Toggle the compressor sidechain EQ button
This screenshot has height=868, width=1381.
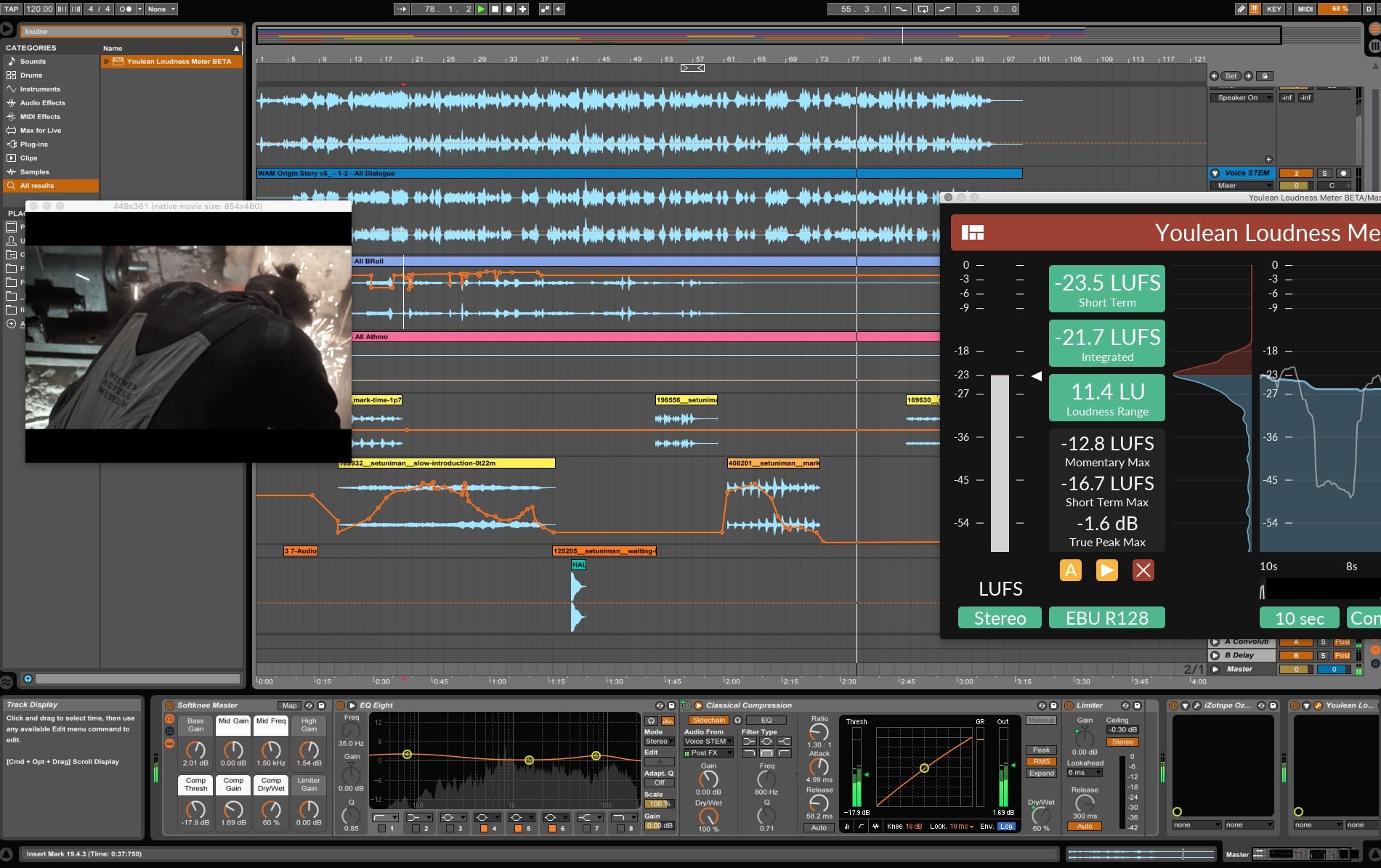pyautogui.click(x=766, y=721)
